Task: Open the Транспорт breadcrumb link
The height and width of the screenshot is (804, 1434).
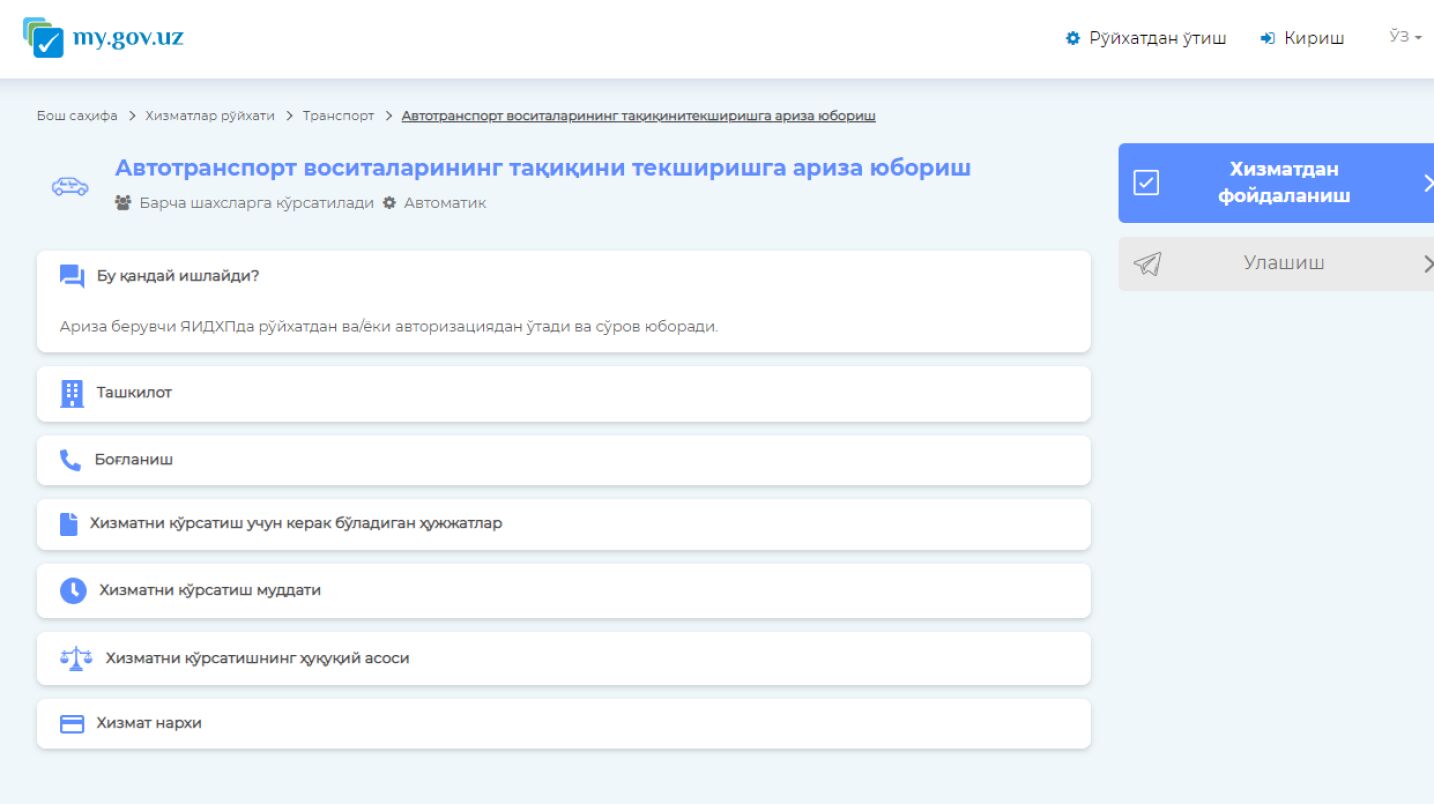Action: pos(338,116)
